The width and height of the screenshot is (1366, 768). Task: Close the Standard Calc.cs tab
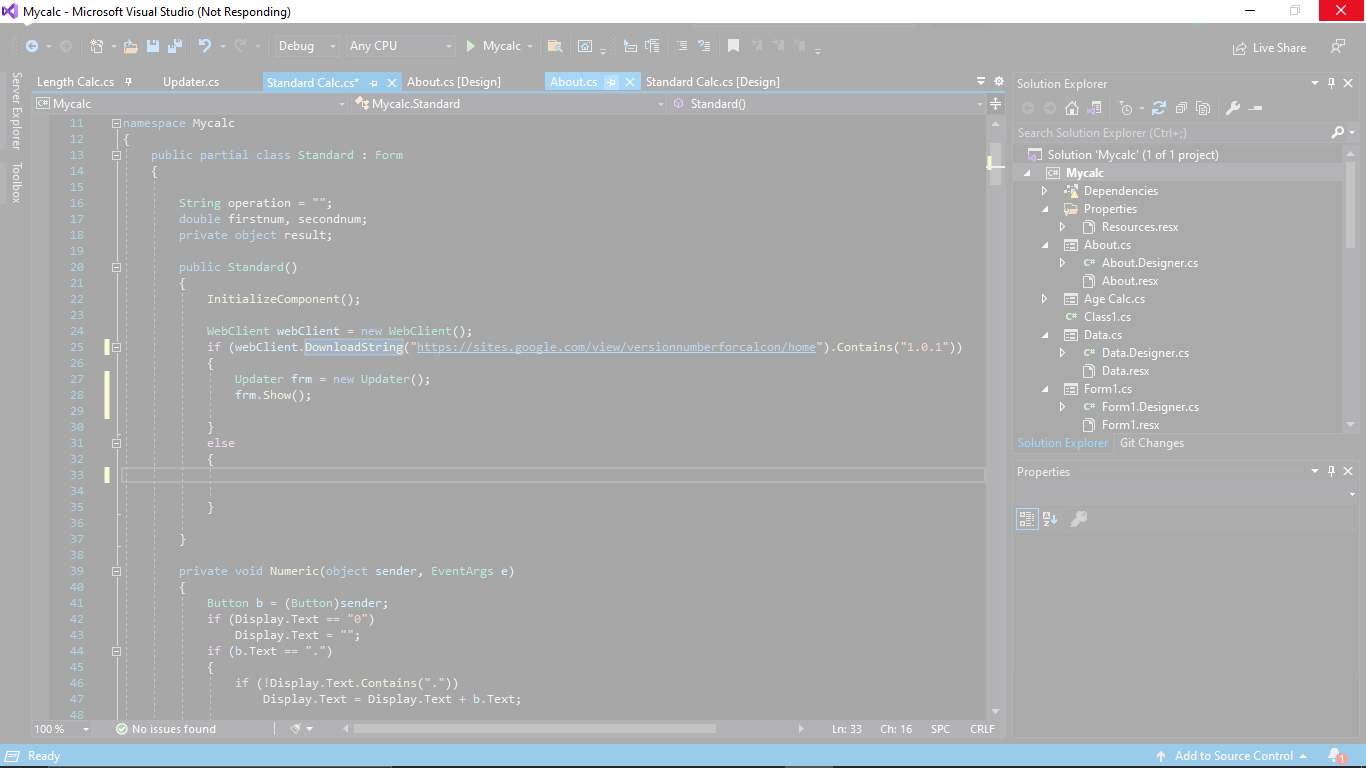pos(392,82)
